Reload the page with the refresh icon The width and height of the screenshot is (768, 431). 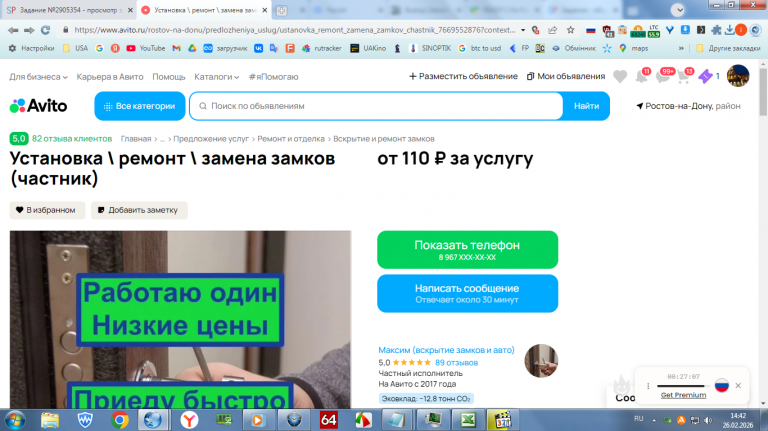click(46, 30)
